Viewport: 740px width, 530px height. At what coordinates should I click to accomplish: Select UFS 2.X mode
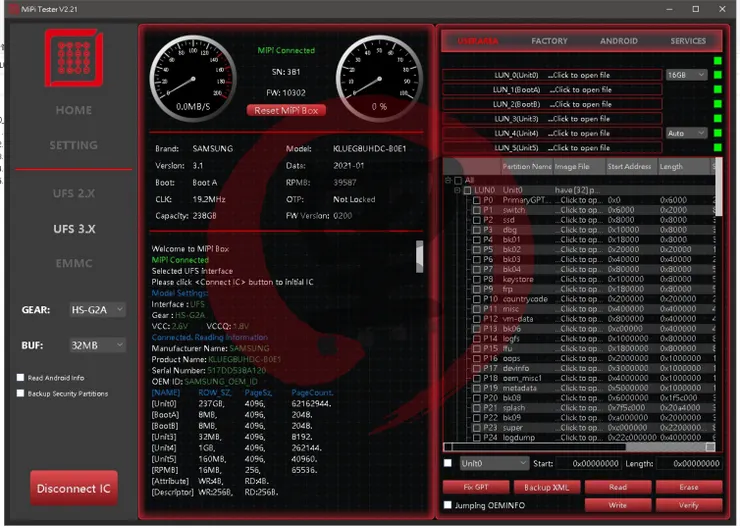click(x=74, y=193)
